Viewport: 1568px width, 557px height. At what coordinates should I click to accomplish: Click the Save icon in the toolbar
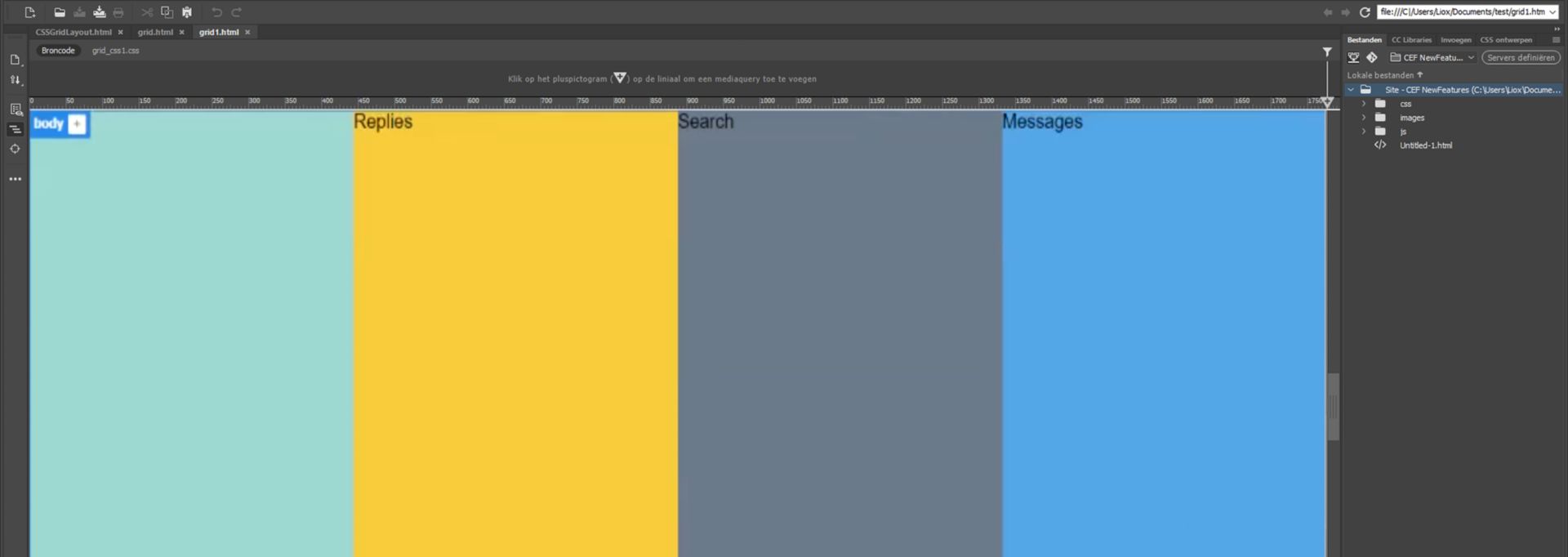click(79, 12)
